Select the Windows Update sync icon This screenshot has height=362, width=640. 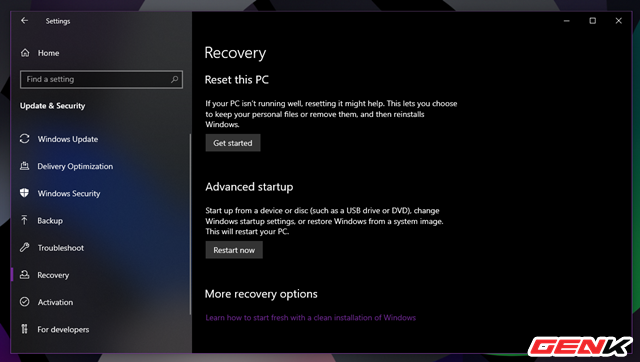24,139
